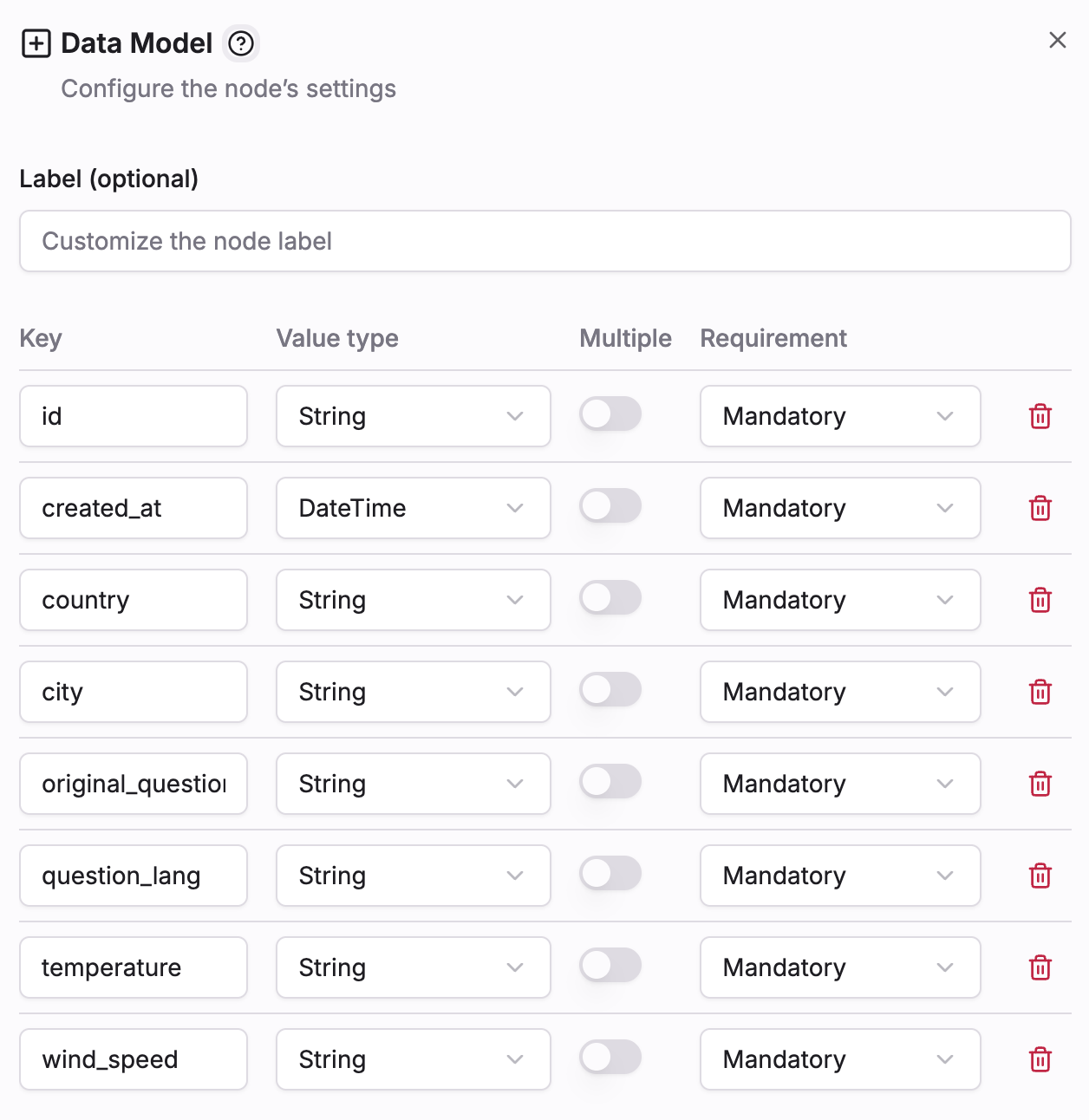
Task: Turn on Multiple for question_lang
Action: [x=610, y=874]
